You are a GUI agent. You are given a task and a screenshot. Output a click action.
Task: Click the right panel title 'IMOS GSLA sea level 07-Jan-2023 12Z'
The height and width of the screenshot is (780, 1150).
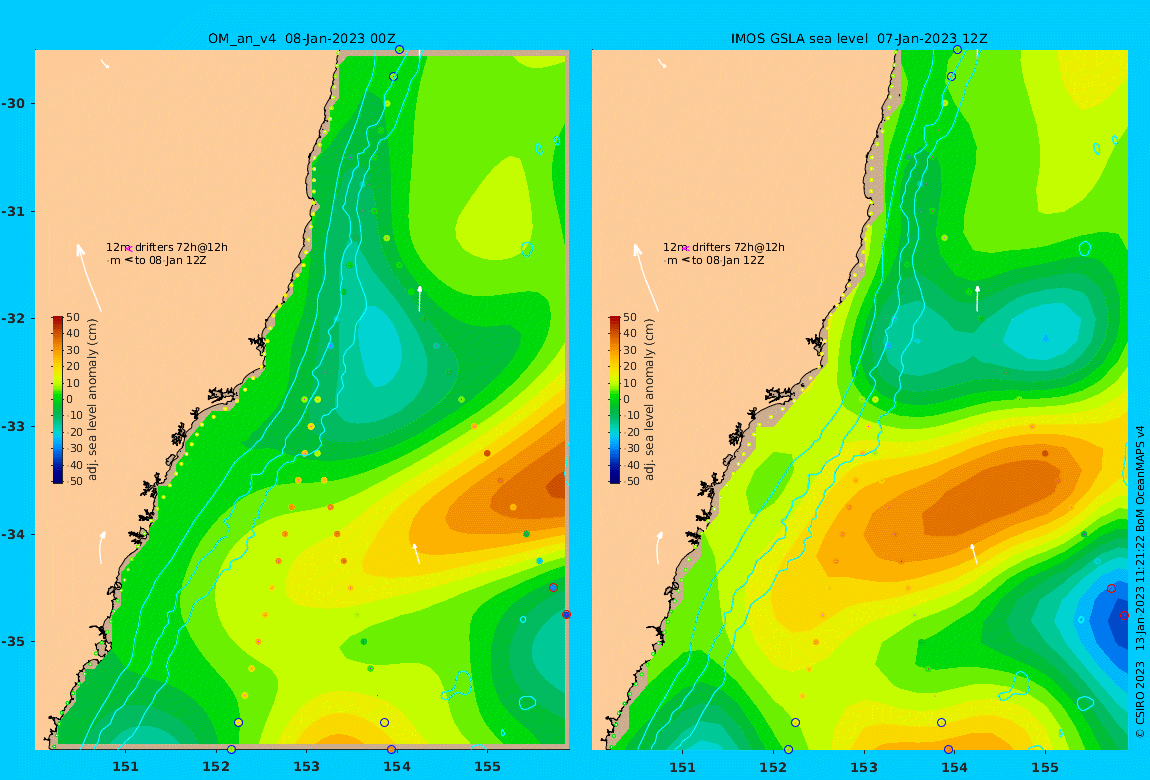(859, 39)
